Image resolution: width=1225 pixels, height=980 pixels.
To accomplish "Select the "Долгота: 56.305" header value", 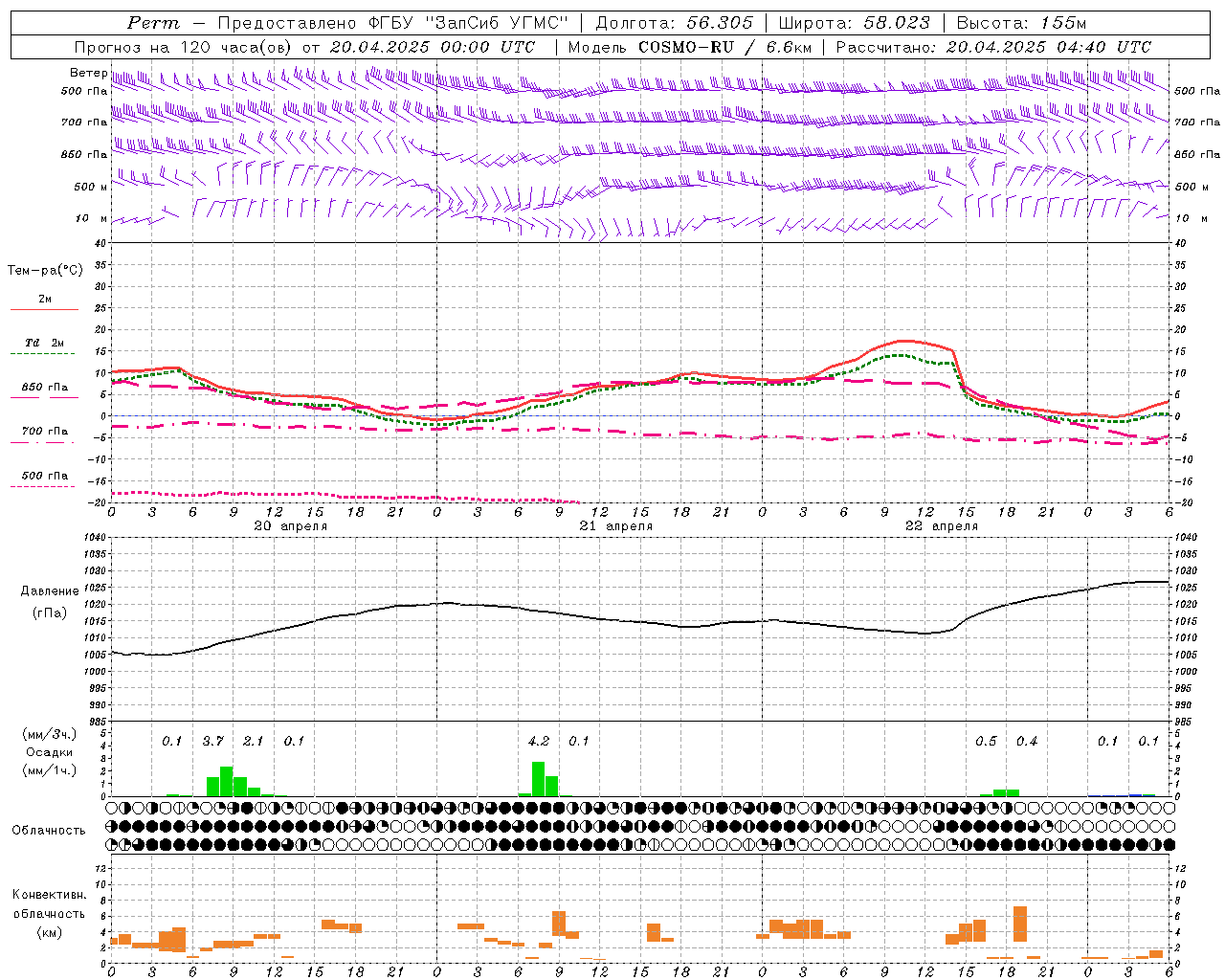I will pos(675,23).
